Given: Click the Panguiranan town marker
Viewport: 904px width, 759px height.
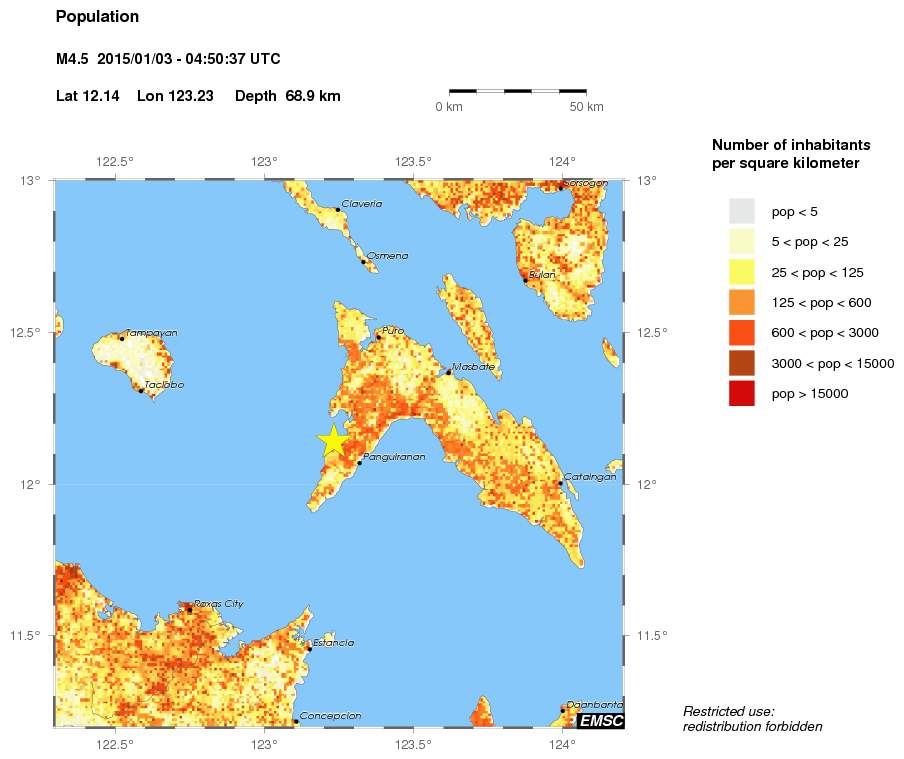Looking at the screenshot, I should (x=359, y=461).
